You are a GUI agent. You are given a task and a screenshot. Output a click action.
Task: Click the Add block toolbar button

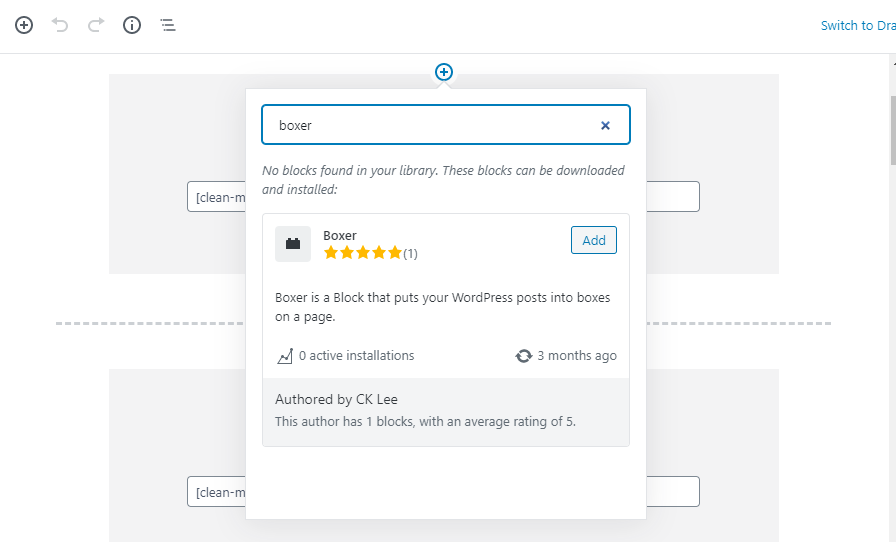24,25
